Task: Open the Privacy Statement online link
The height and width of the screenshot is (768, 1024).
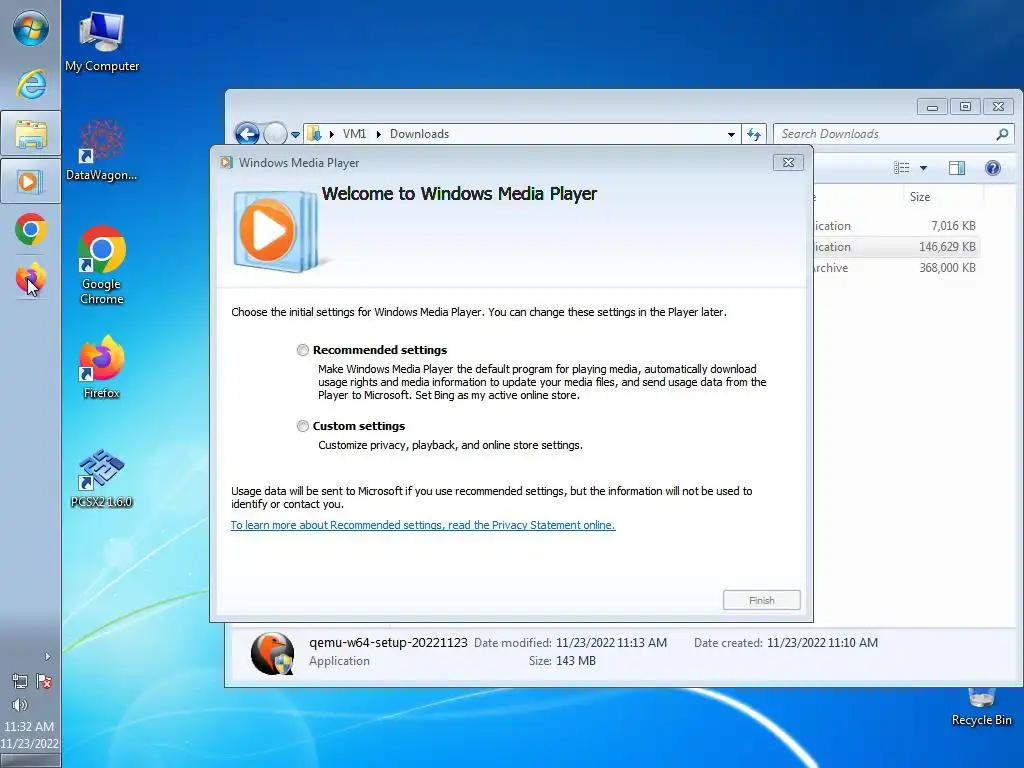Action: click(423, 525)
